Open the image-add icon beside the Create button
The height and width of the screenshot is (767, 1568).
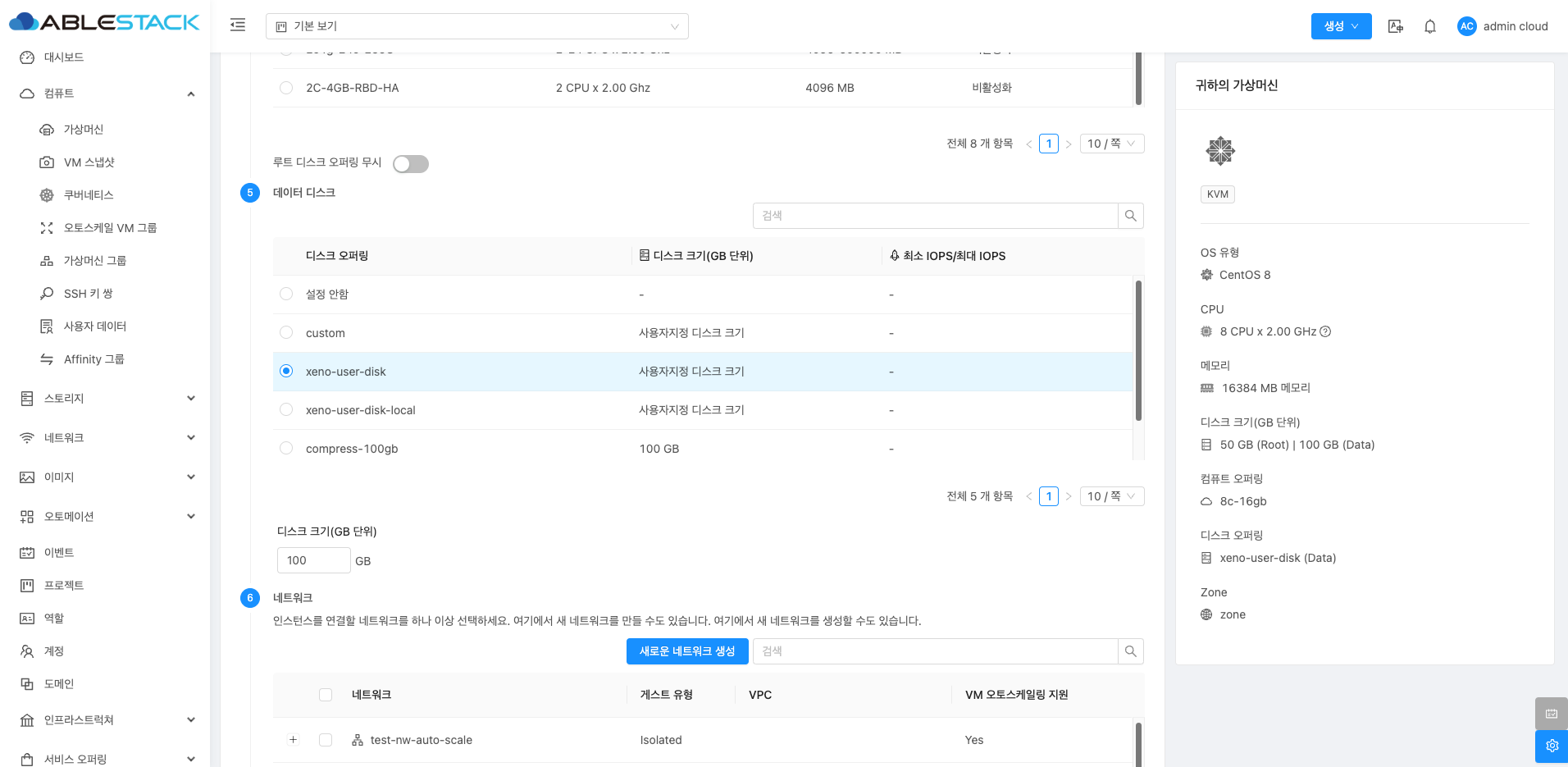(1395, 26)
